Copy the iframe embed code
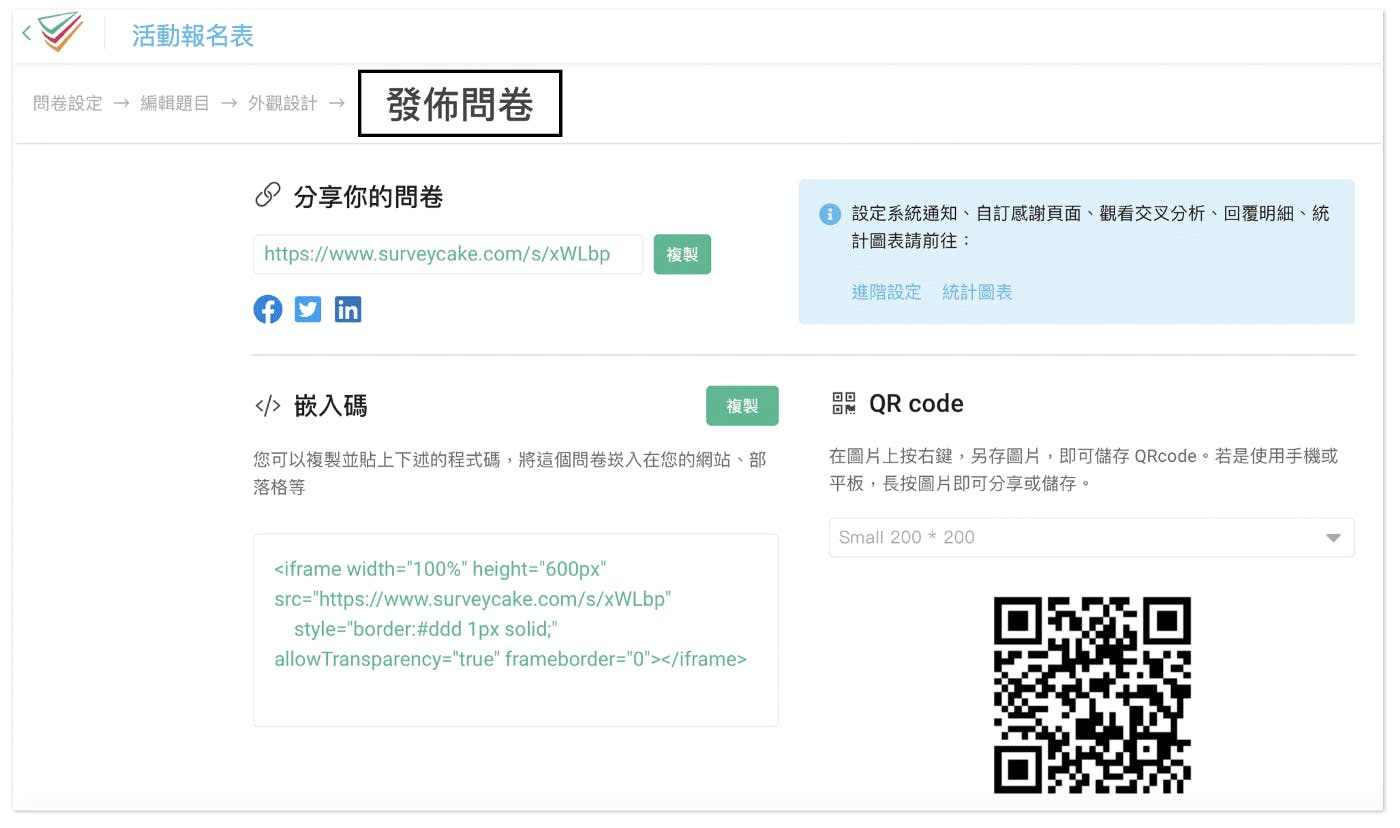Viewport: 1400px width, 828px height. [742, 406]
